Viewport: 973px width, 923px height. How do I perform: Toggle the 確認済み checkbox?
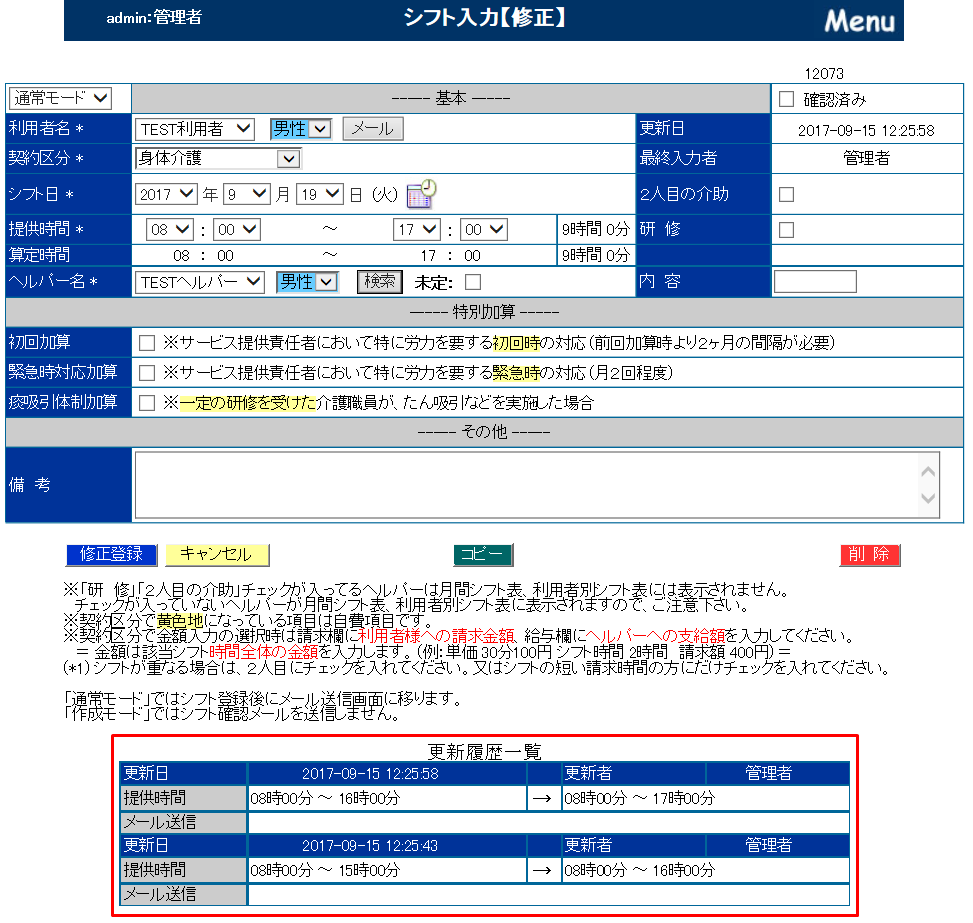pyautogui.click(x=786, y=99)
